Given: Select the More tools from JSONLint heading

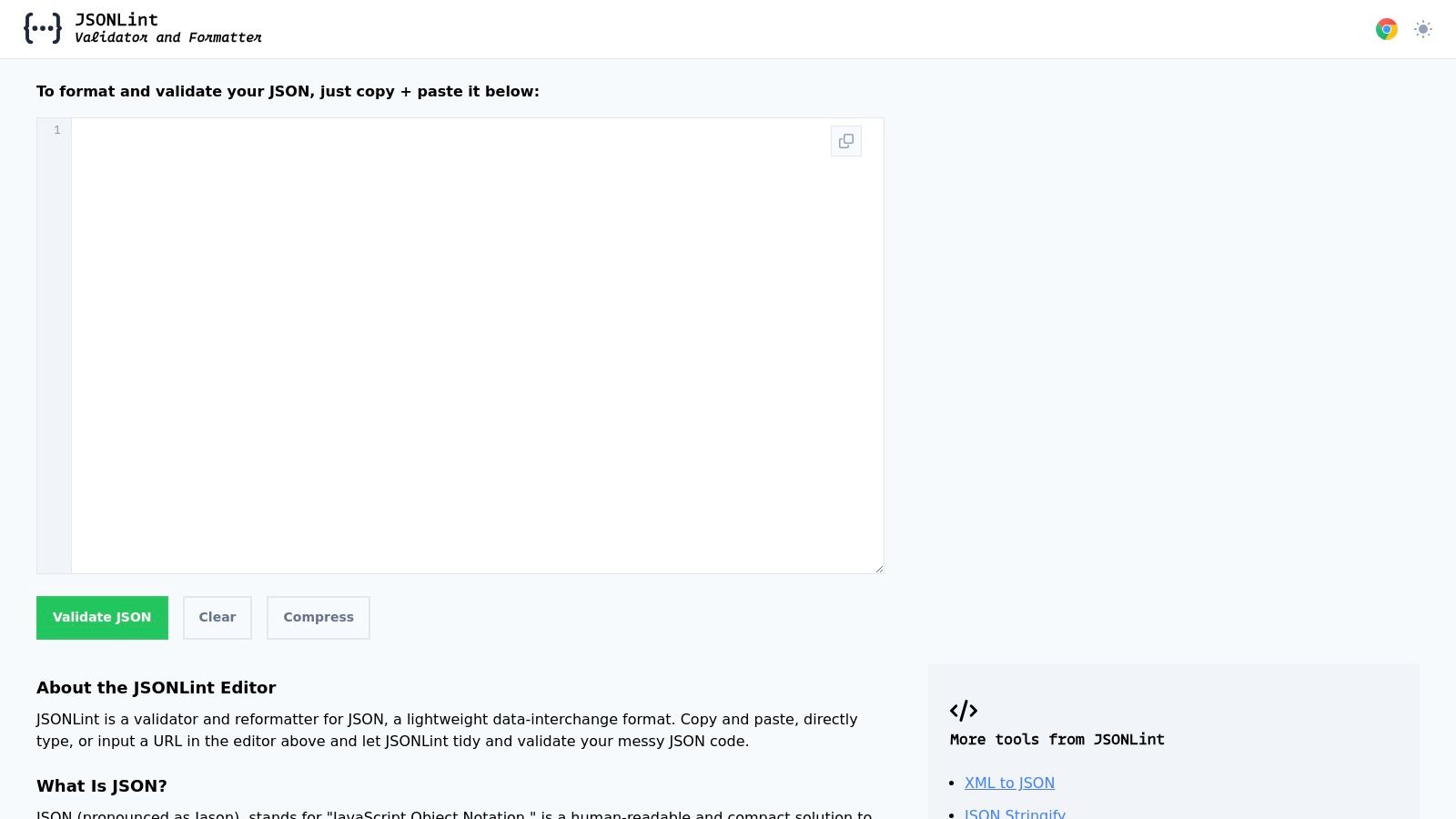Looking at the screenshot, I should coord(1057,739).
